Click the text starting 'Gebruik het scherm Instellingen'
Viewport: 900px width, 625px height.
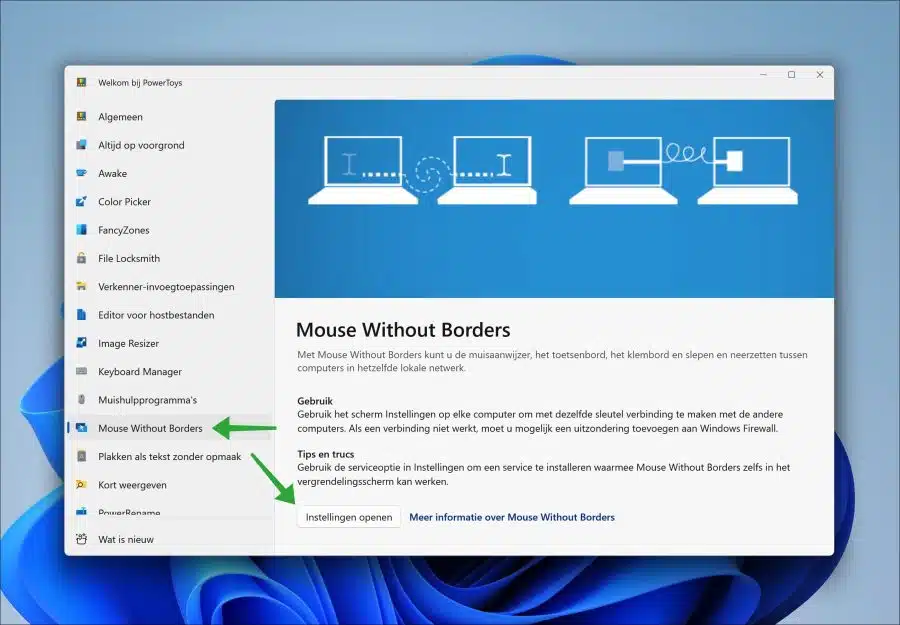(540, 421)
